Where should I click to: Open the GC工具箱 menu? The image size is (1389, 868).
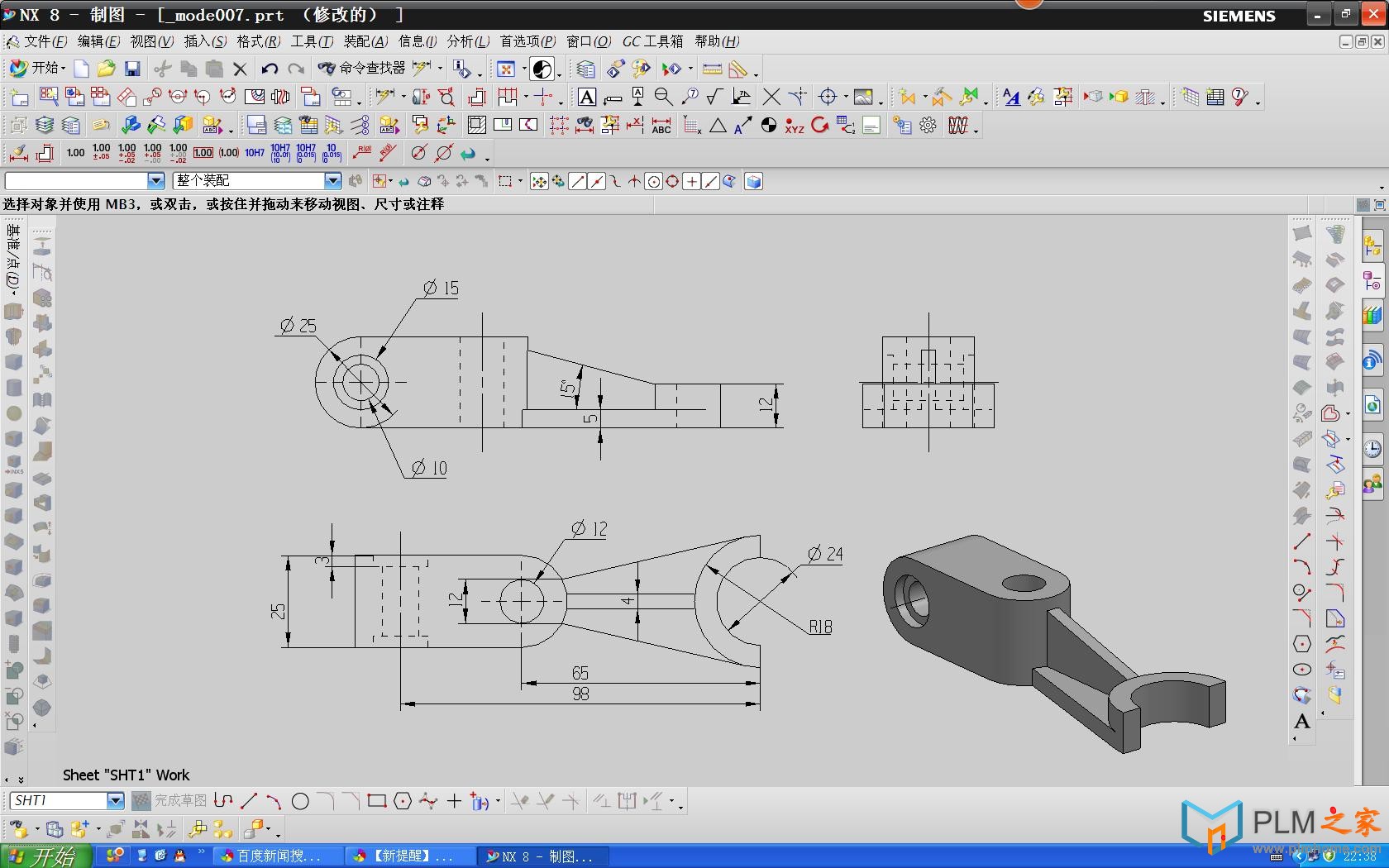[x=652, y=41]
